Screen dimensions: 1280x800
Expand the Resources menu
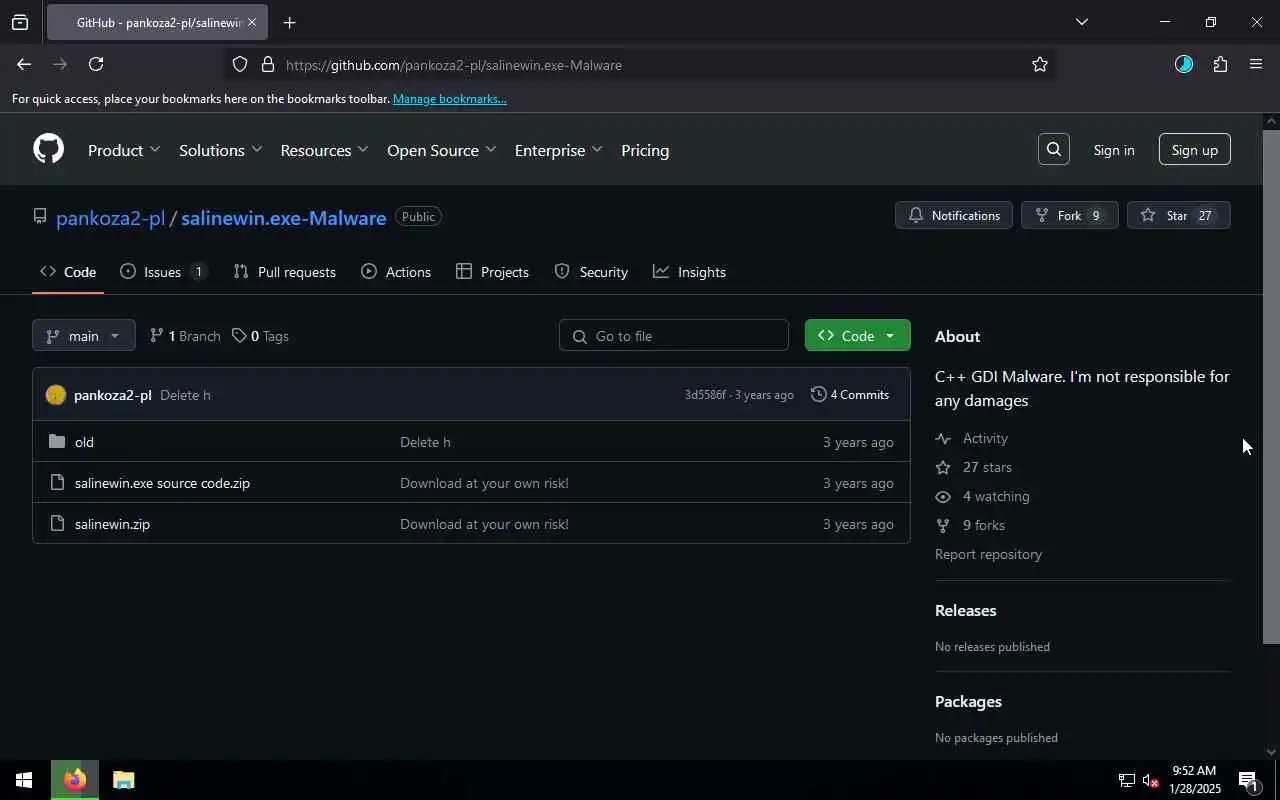(324, 150)
